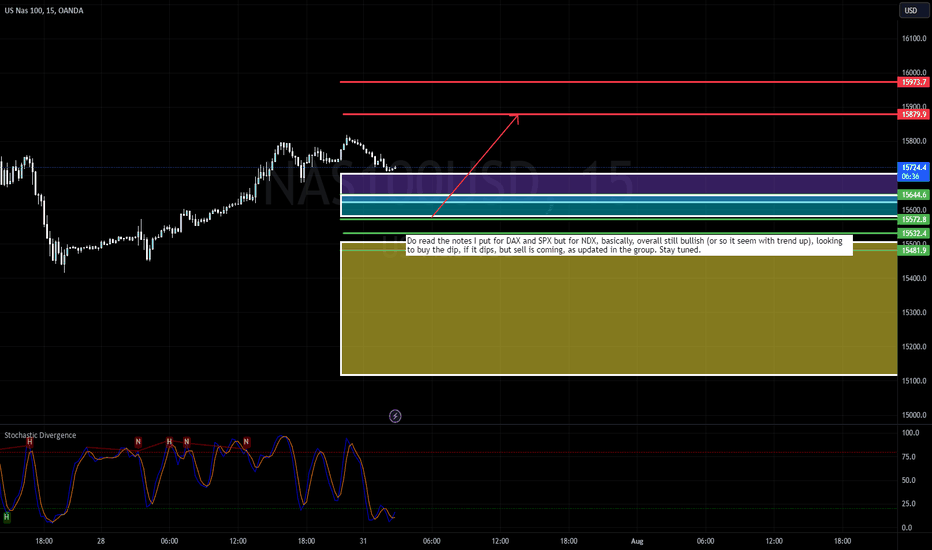
Task: Select the purple rectangle zone drawing
Action: (619, 184)
